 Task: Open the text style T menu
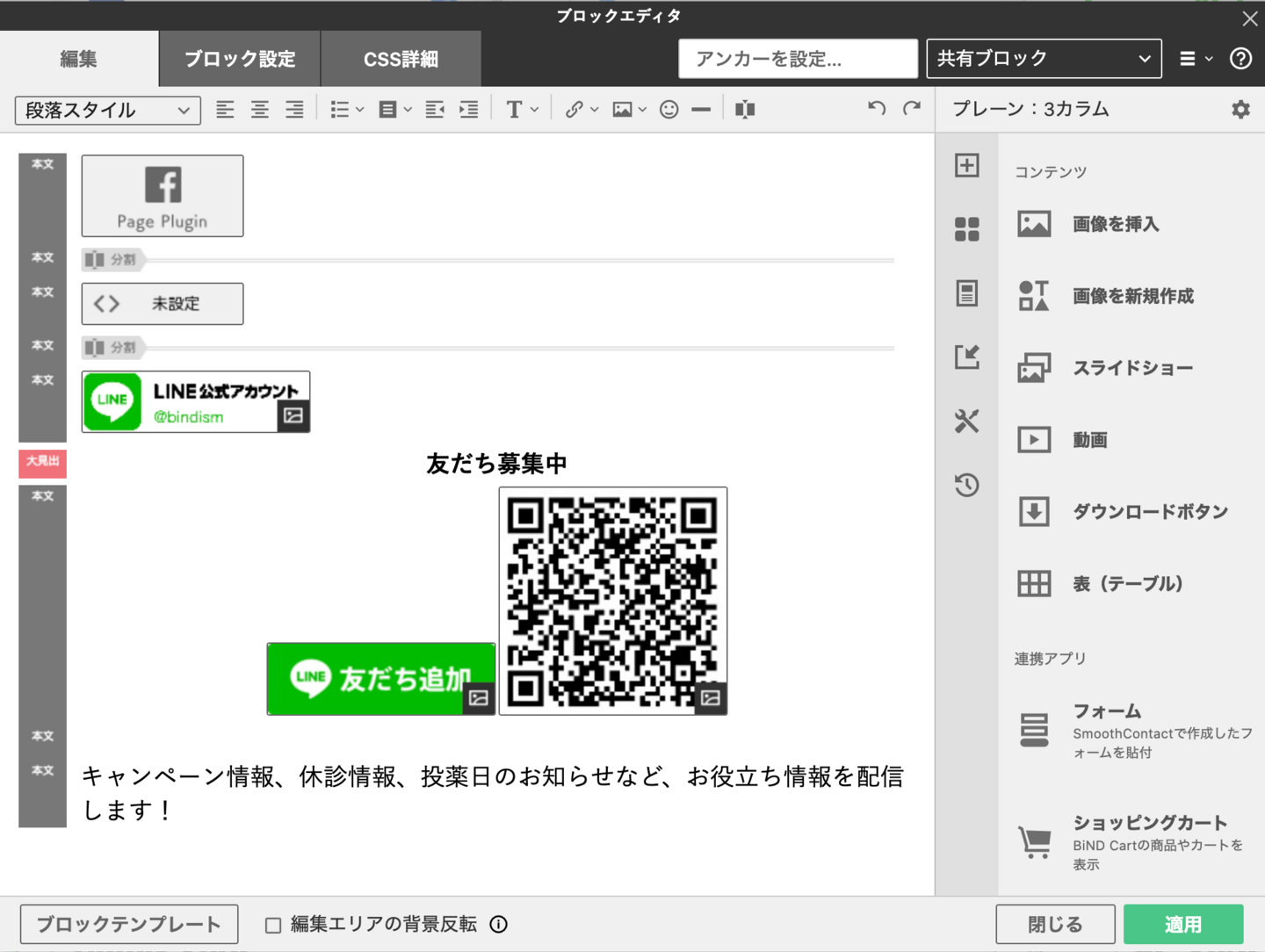tap(522, 110)
